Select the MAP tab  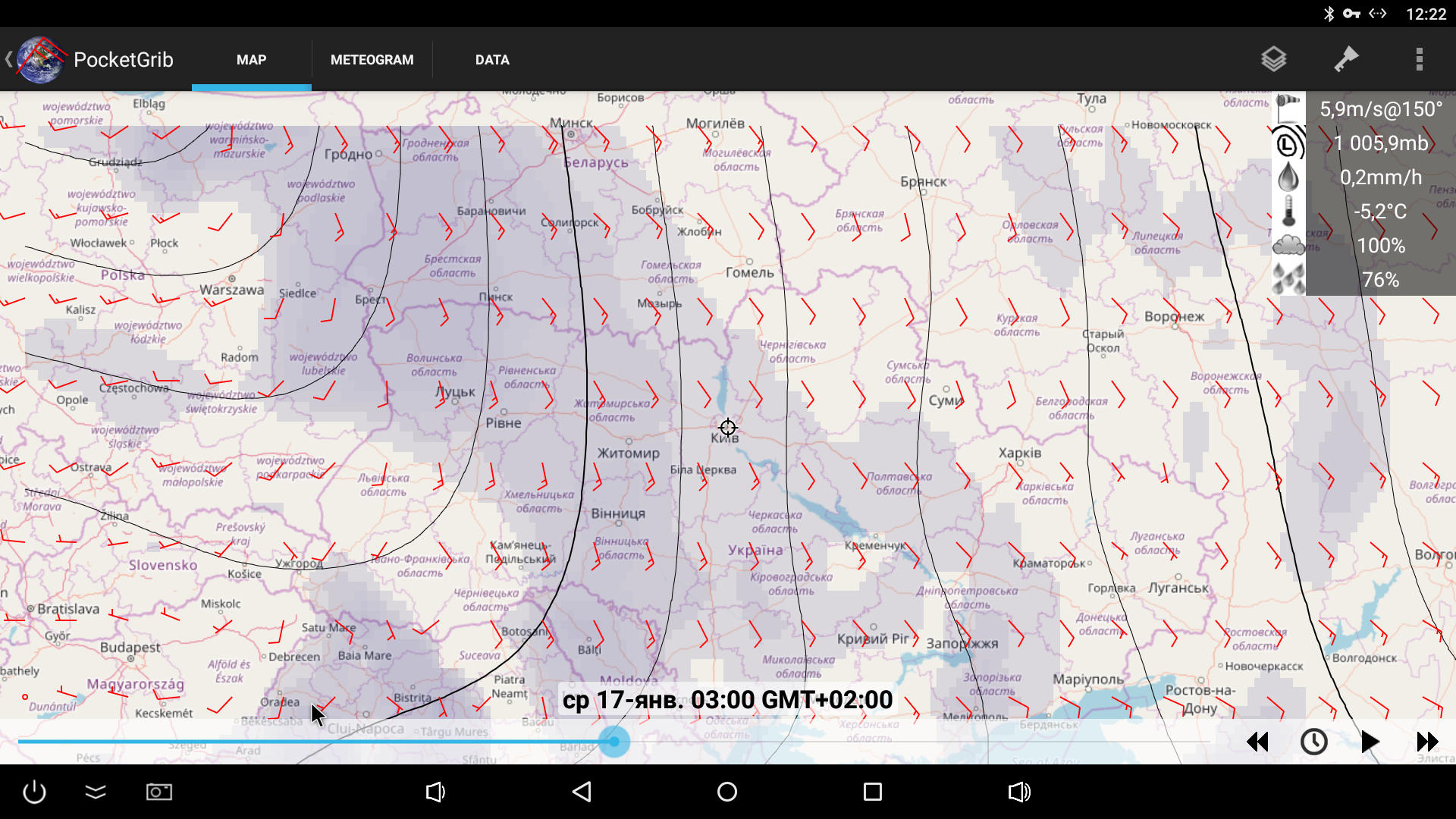[251, 60]
